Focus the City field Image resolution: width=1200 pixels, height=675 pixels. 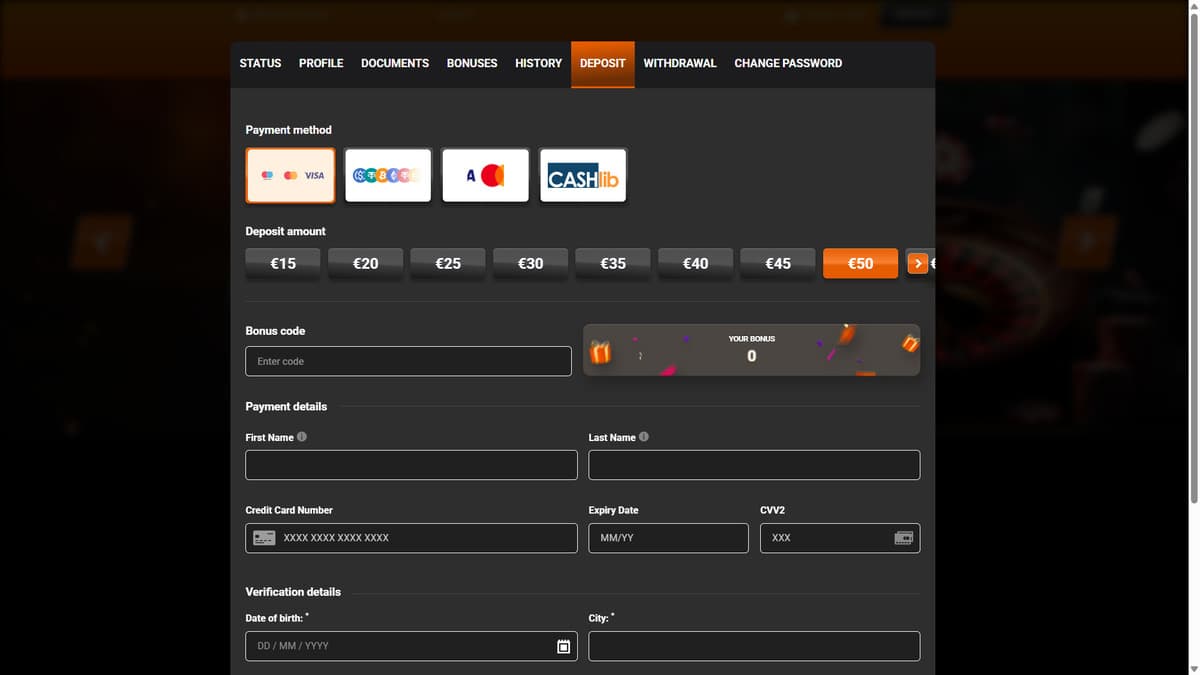click(x=754, y=646)
